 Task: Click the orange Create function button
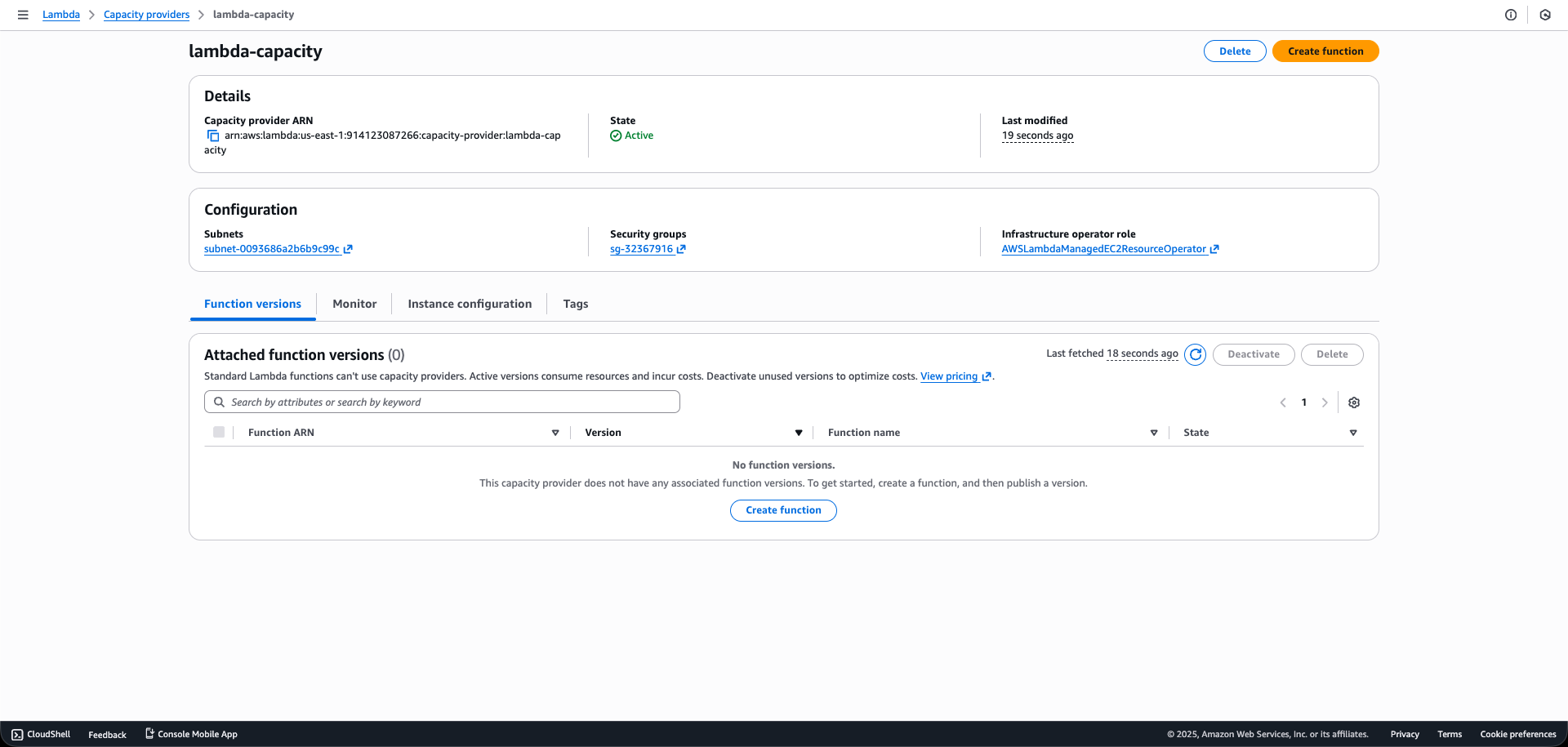click(1325, 51)
